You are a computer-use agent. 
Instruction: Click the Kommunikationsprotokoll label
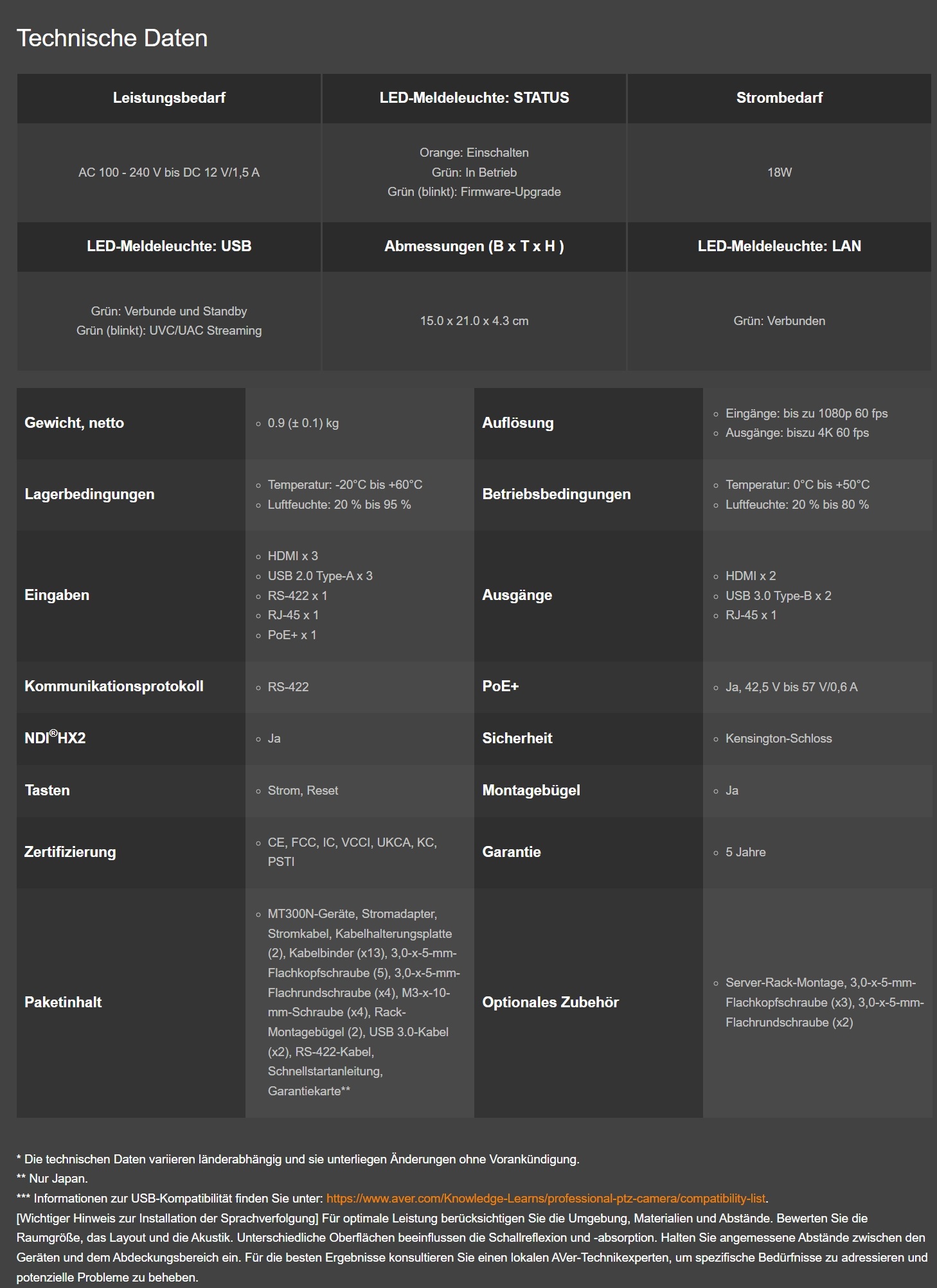pyautogui.click(x=114, y=686)
